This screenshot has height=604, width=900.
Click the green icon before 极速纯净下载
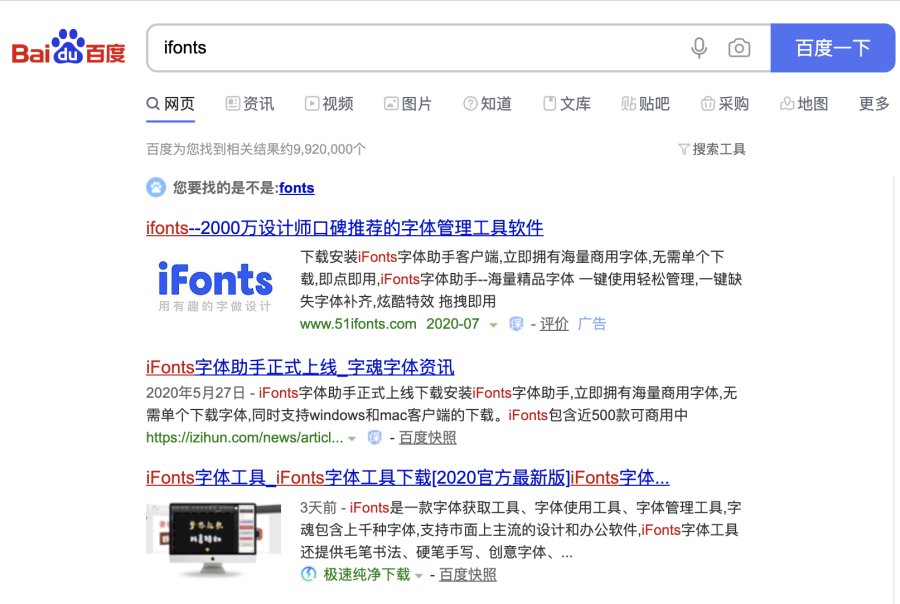309,575
